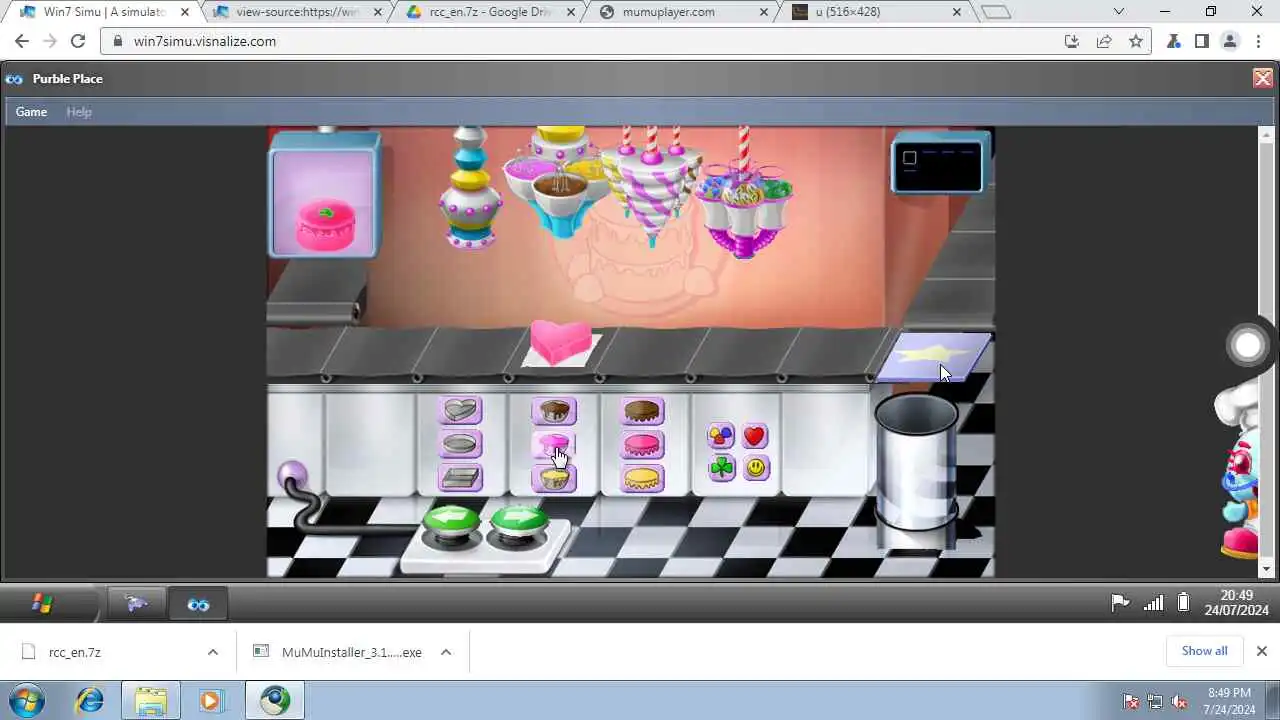Click the simulator network signal icon
The image size is (1280, 720).
[1153, 602]
